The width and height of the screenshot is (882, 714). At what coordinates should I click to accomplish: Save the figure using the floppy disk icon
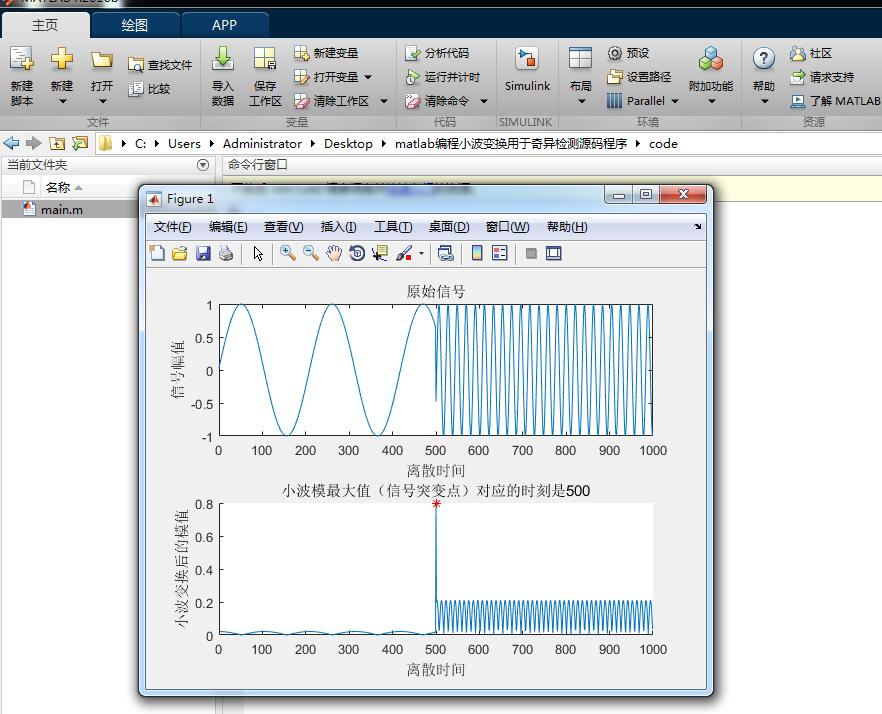click(x=203, y=253)
